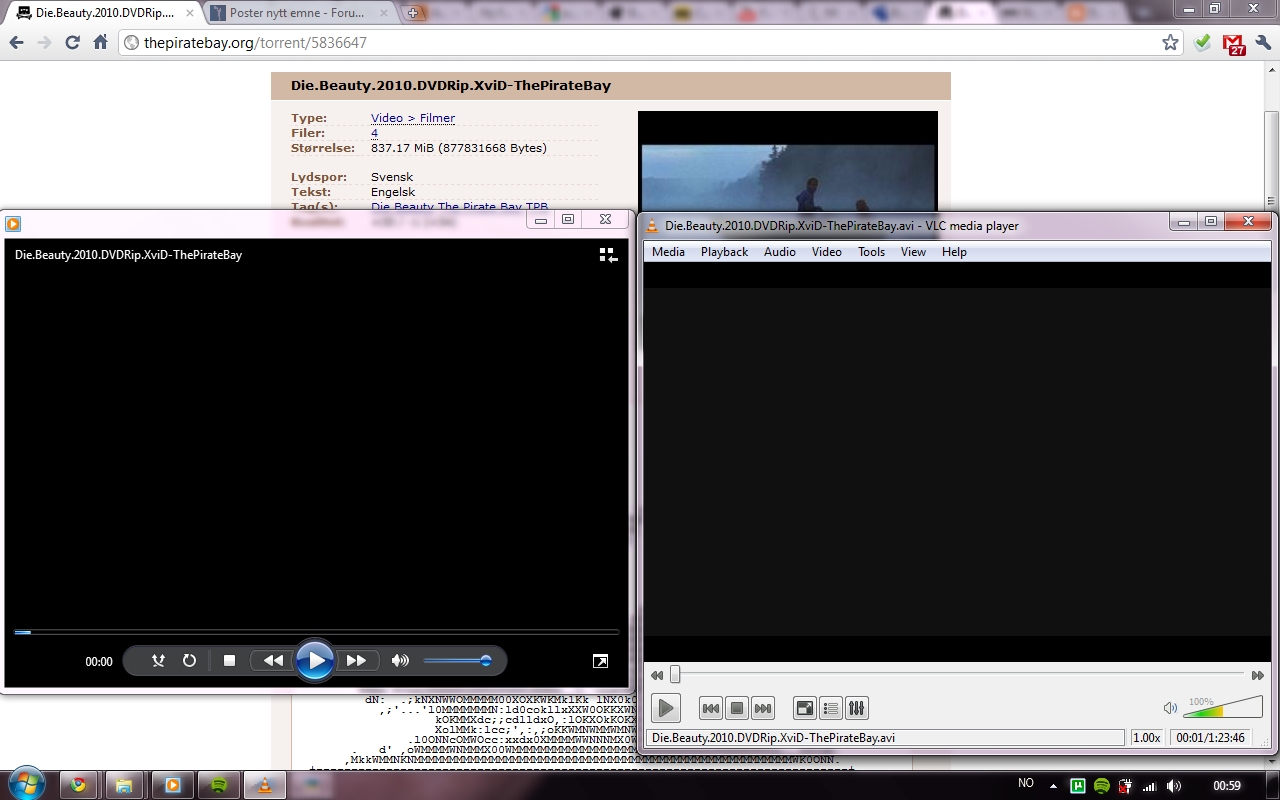Close the Poster nytt emne tab
Image resolution: width=1280 pixels, height=800 pixels.
[x=384, y=14]
